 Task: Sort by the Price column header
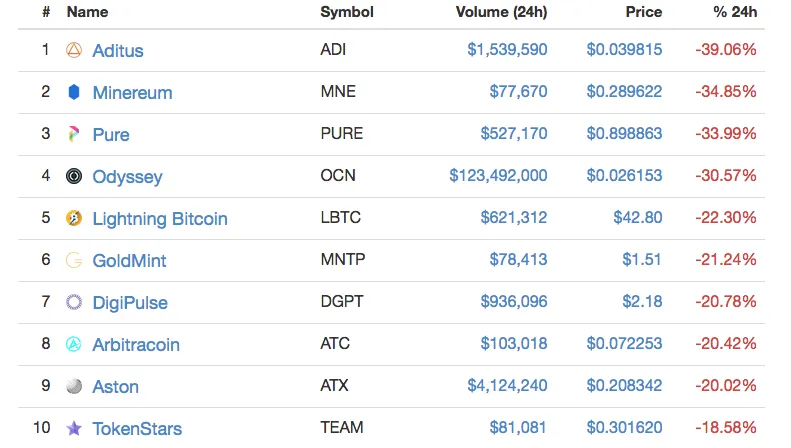click(644, 12)
